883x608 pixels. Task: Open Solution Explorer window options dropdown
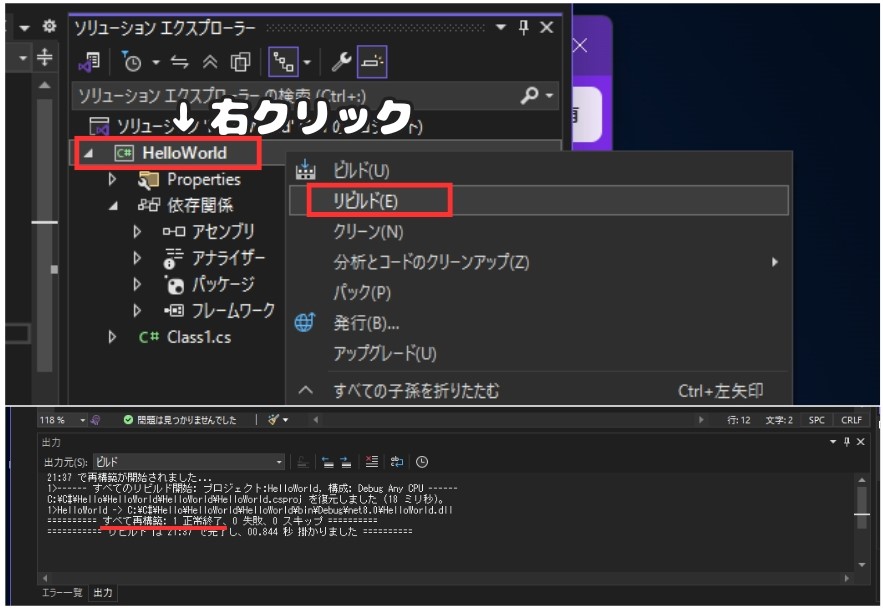coord(500,27)
